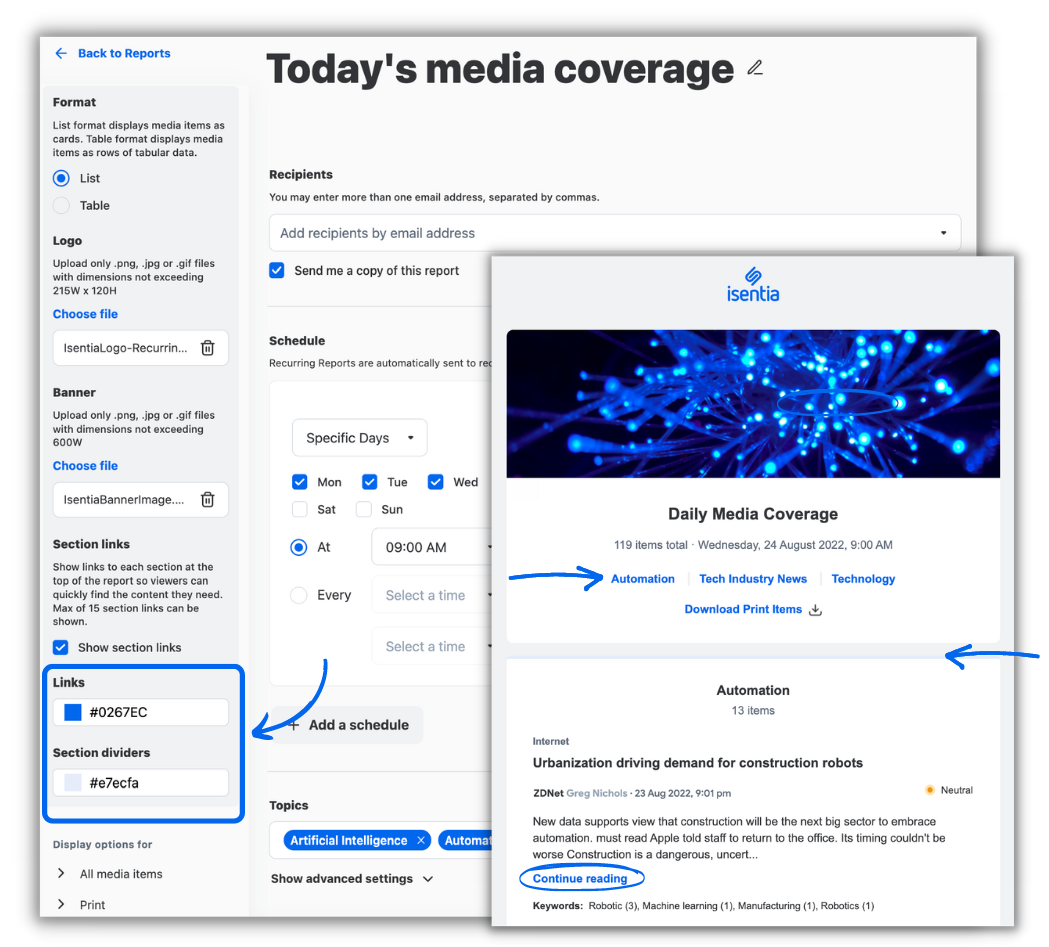Viewport: 1049px width, 947px height.
Task: Click the Download Print Items link
Action: (x=743, y=609)
